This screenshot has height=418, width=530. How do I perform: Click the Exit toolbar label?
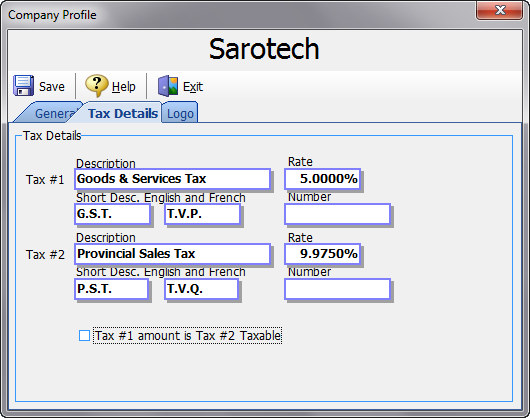coord(193,87)
